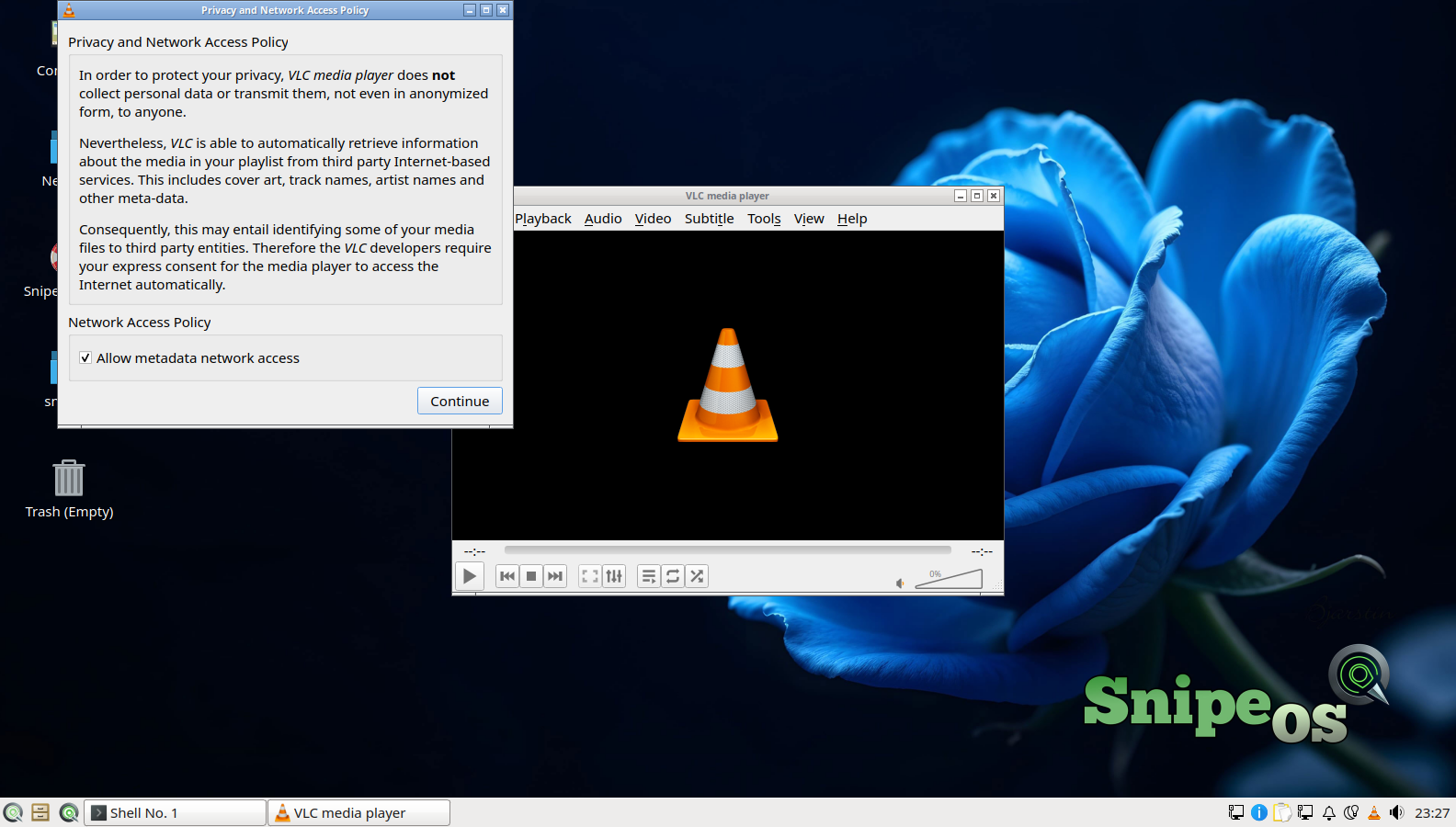The image size is (1456, 827).
Task: Set volume on the VLC volume slider
Action: pyautogui.click(x=949, y=579)
